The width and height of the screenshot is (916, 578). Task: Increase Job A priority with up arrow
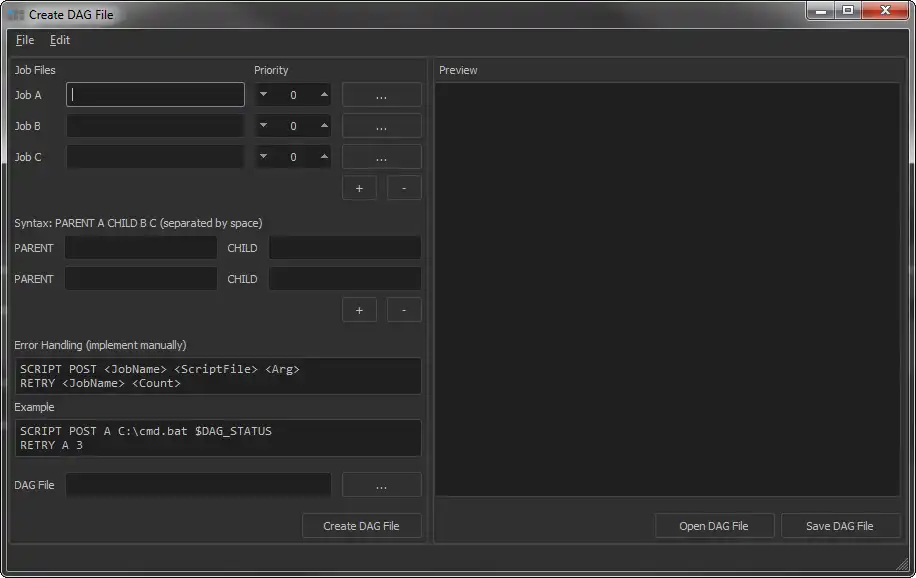pos(324,95)
